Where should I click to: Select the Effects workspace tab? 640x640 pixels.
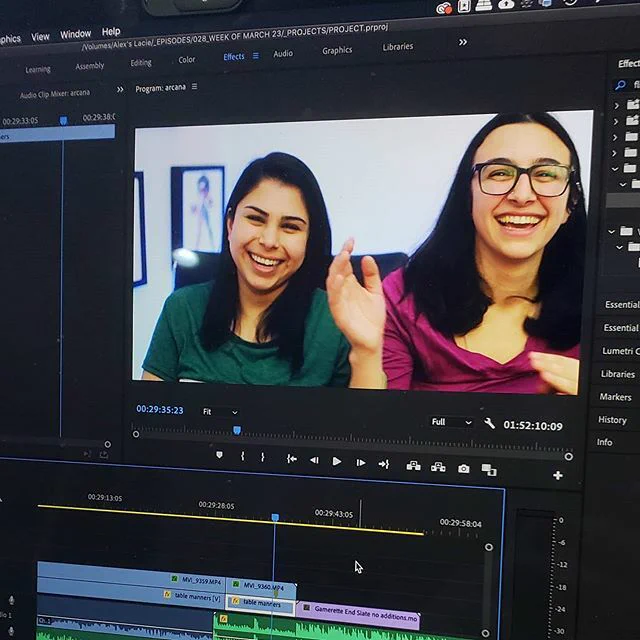tap(234, 57)
